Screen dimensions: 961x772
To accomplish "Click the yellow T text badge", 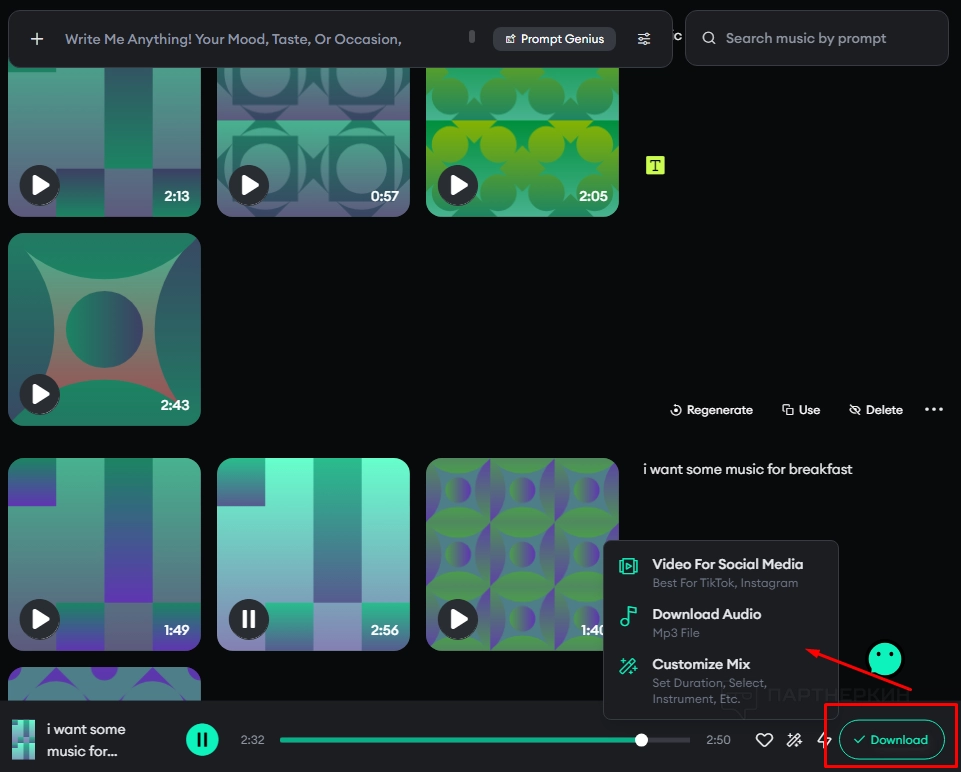I will coord(655,165).
